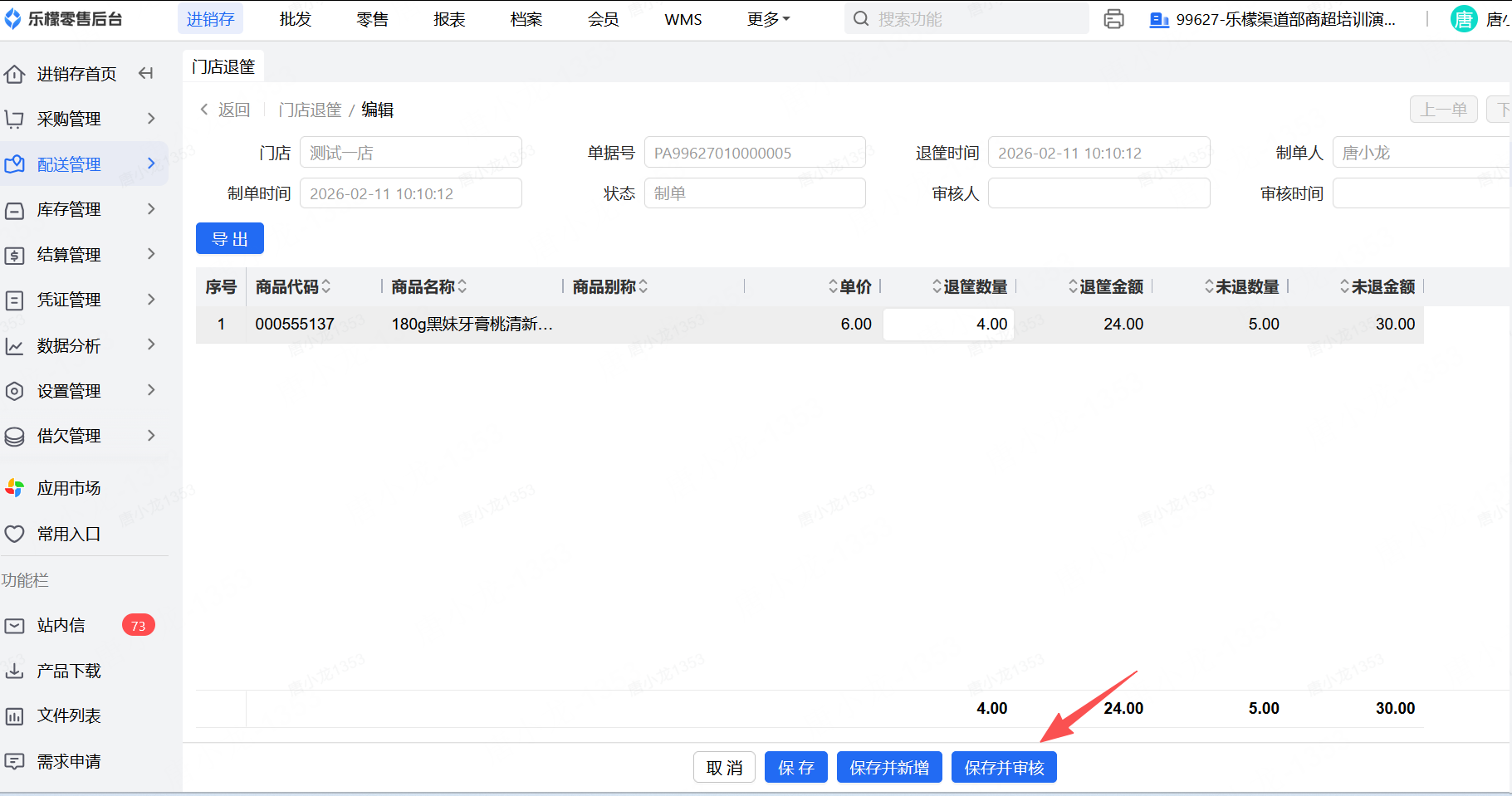
Task: Expand the 凭证管理 submenu chevron
Action: [151, 299]
